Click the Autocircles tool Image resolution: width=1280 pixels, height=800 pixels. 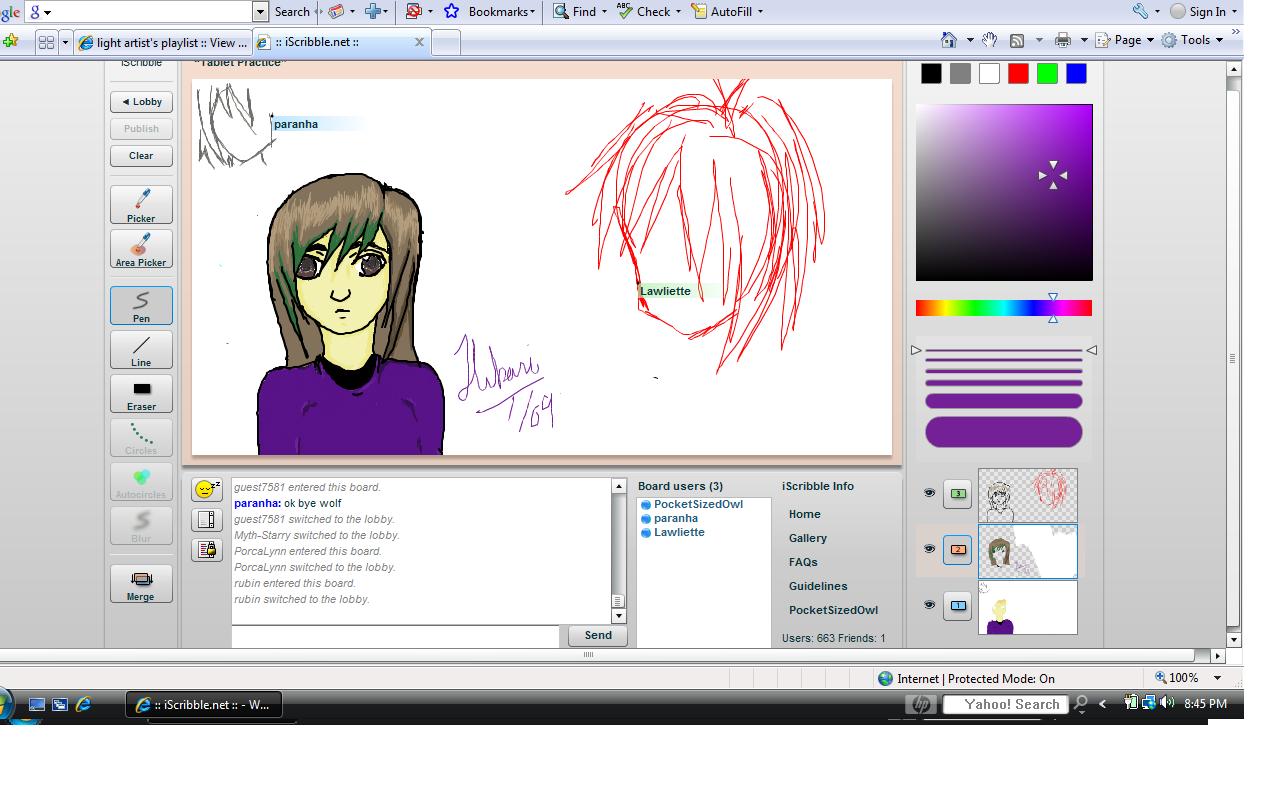141,482
